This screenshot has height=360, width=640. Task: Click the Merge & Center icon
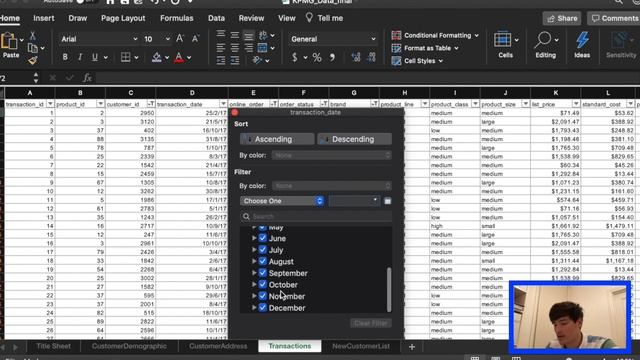(262, 48)
